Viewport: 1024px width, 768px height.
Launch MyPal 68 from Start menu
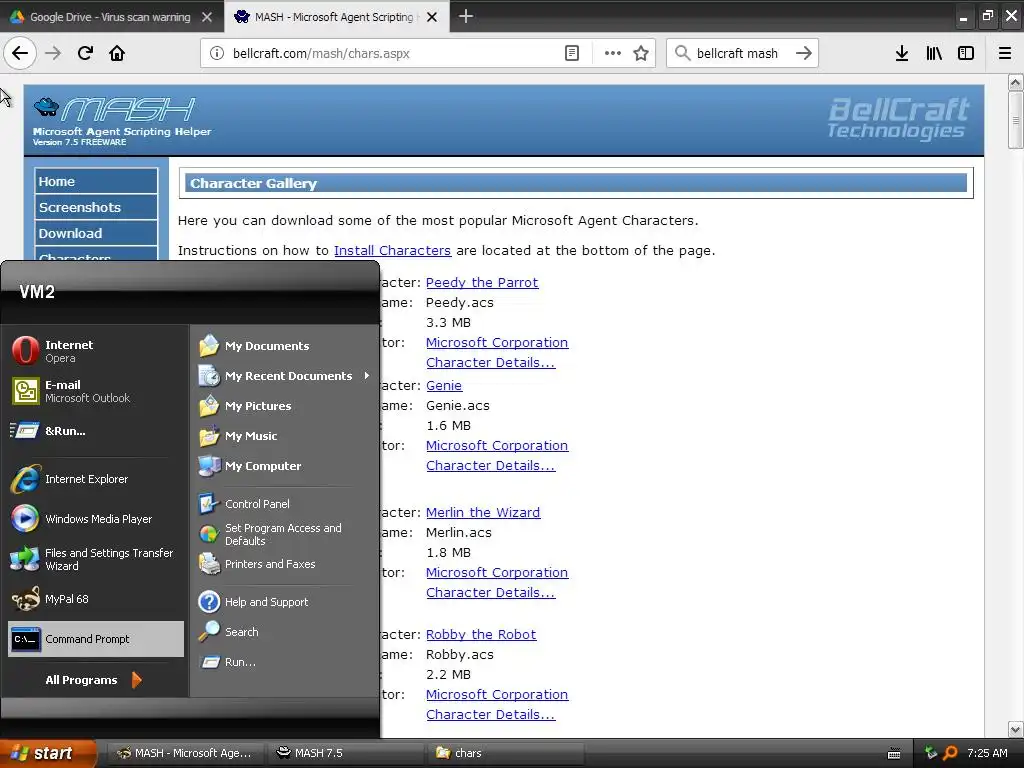click(x=96, y=600)
